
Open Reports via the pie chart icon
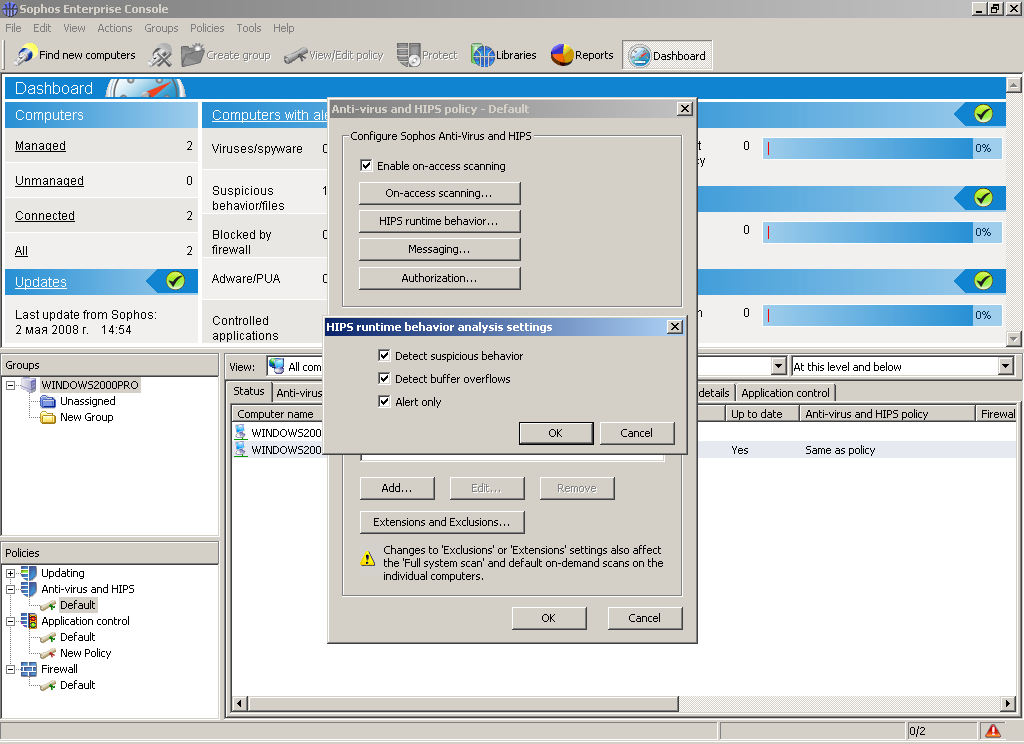coord(562,56)
